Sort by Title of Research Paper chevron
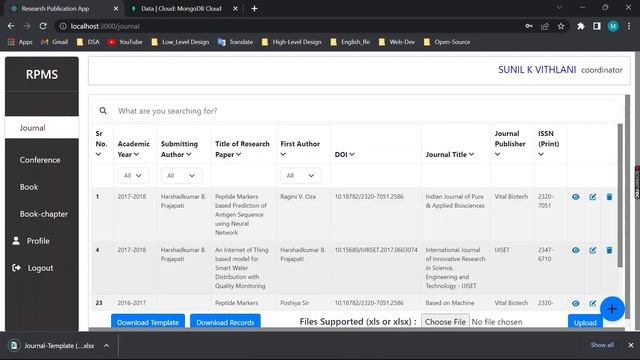Image resolution: width=640 pixels, height=360 pixels. tap(238, 154)
